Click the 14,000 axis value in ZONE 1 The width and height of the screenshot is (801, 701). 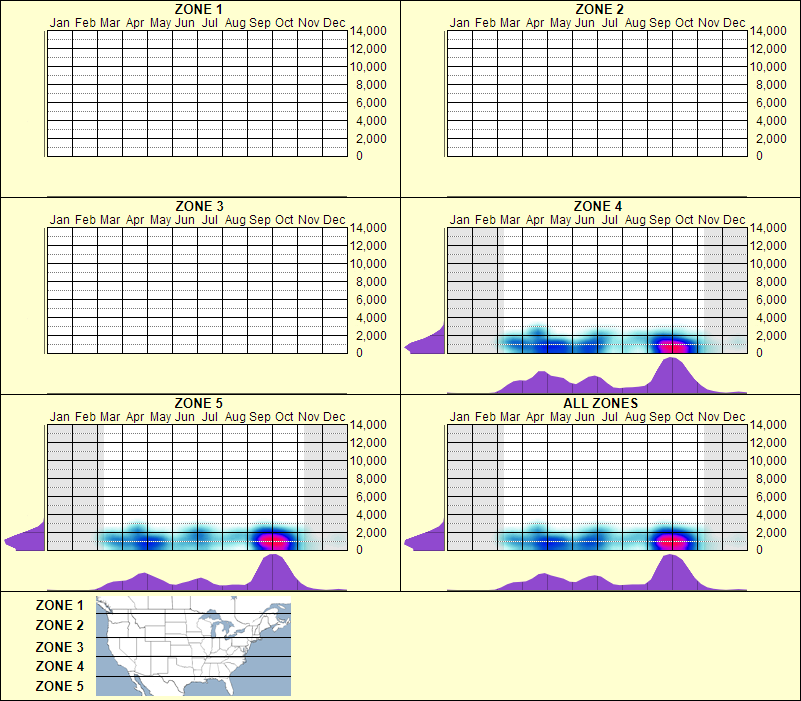pyautogui.click(x=366, y=31)
